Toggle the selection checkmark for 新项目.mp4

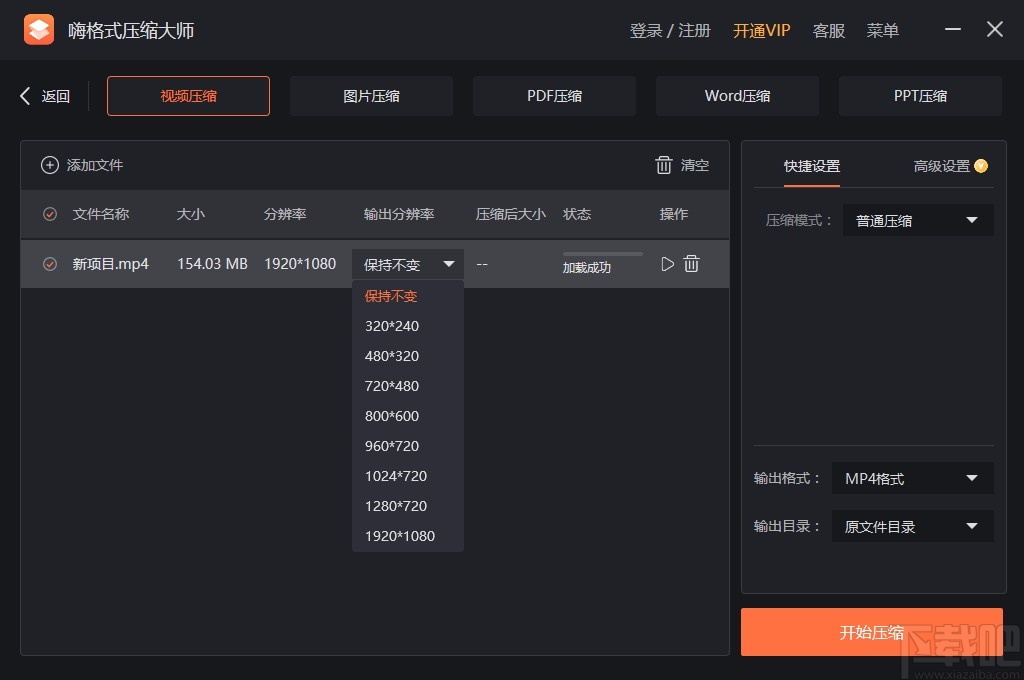(50, 264)
